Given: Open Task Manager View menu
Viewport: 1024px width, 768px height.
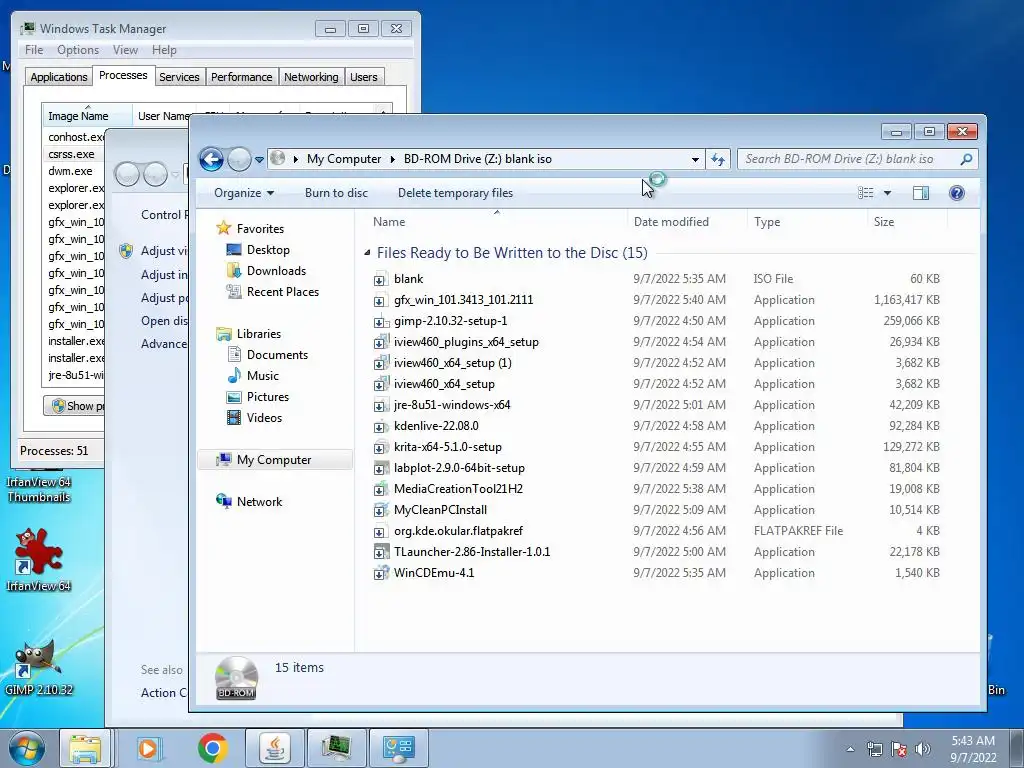Looking at the screenshot, I should [x=125, y=50].
